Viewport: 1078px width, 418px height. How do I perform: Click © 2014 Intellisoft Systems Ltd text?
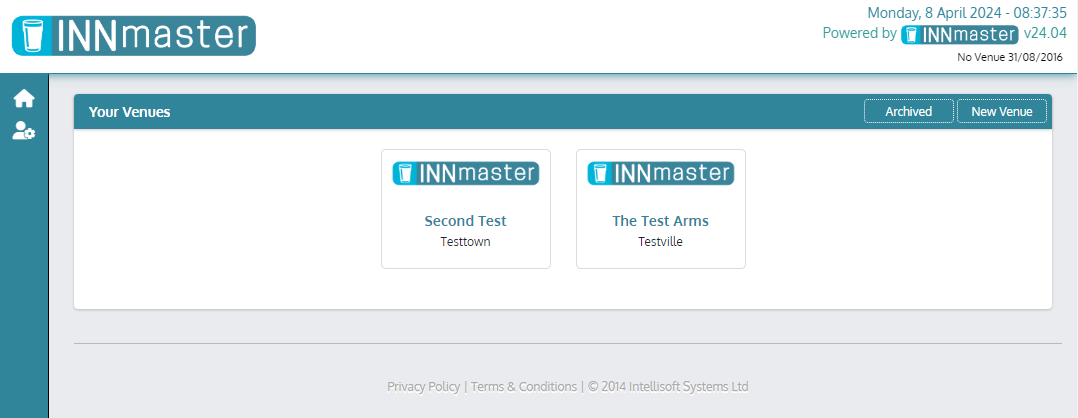click(x=668, y=386)
